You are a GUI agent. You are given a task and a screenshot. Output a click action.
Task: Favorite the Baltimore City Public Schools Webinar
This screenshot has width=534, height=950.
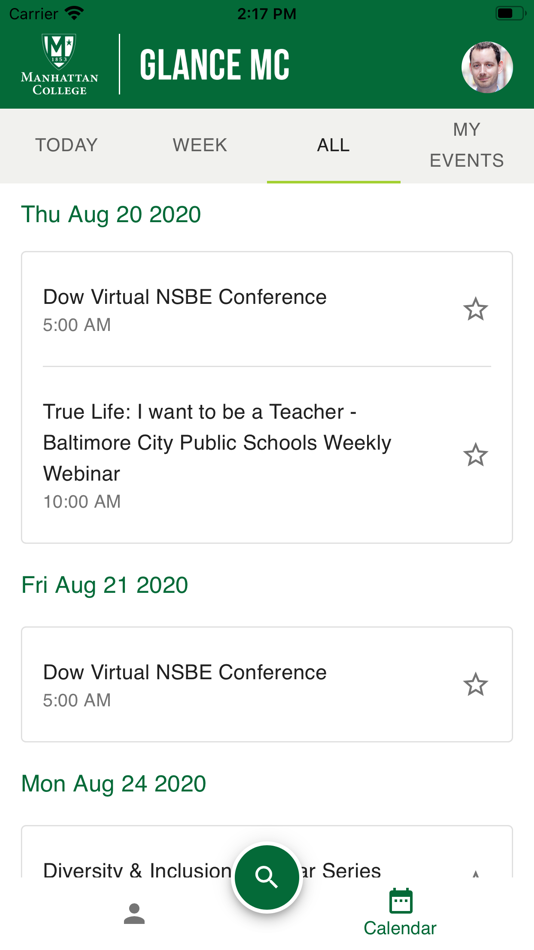tap(475, 454)
